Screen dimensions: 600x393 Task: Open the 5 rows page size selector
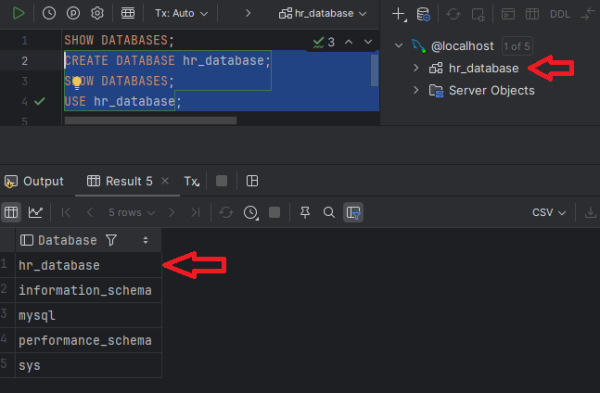click(x=131, y=212)
